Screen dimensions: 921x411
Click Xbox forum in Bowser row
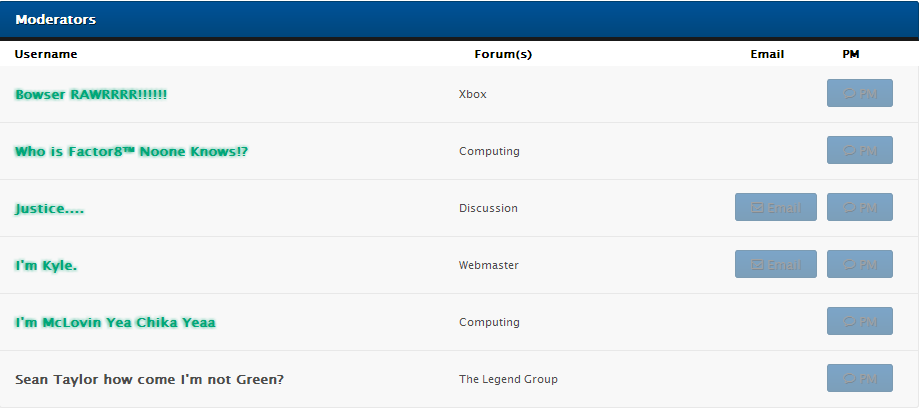(x=473, y=94)
